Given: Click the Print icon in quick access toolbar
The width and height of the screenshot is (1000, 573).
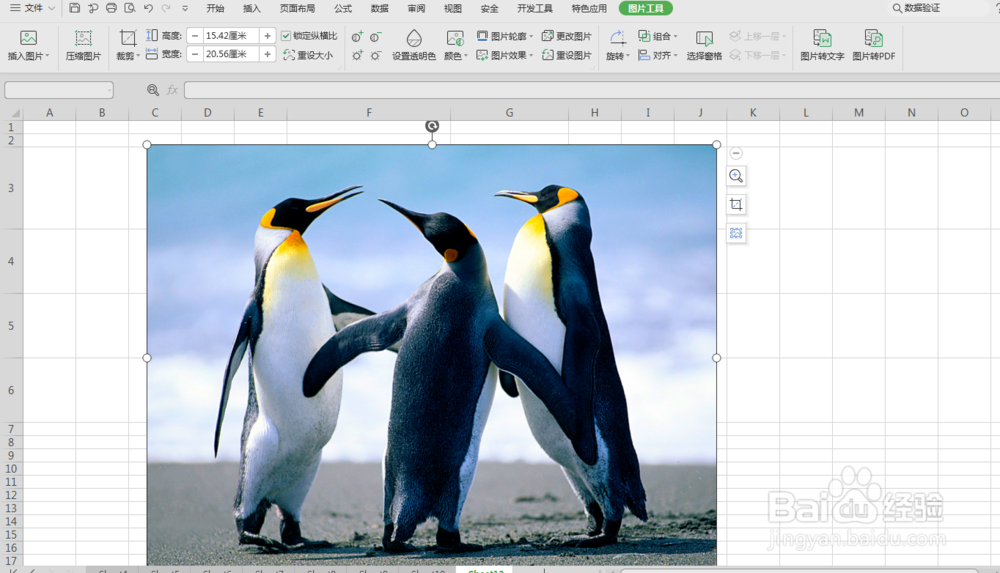Looking at the screenshot, I should pyautogui.click(x=111, y=8).
